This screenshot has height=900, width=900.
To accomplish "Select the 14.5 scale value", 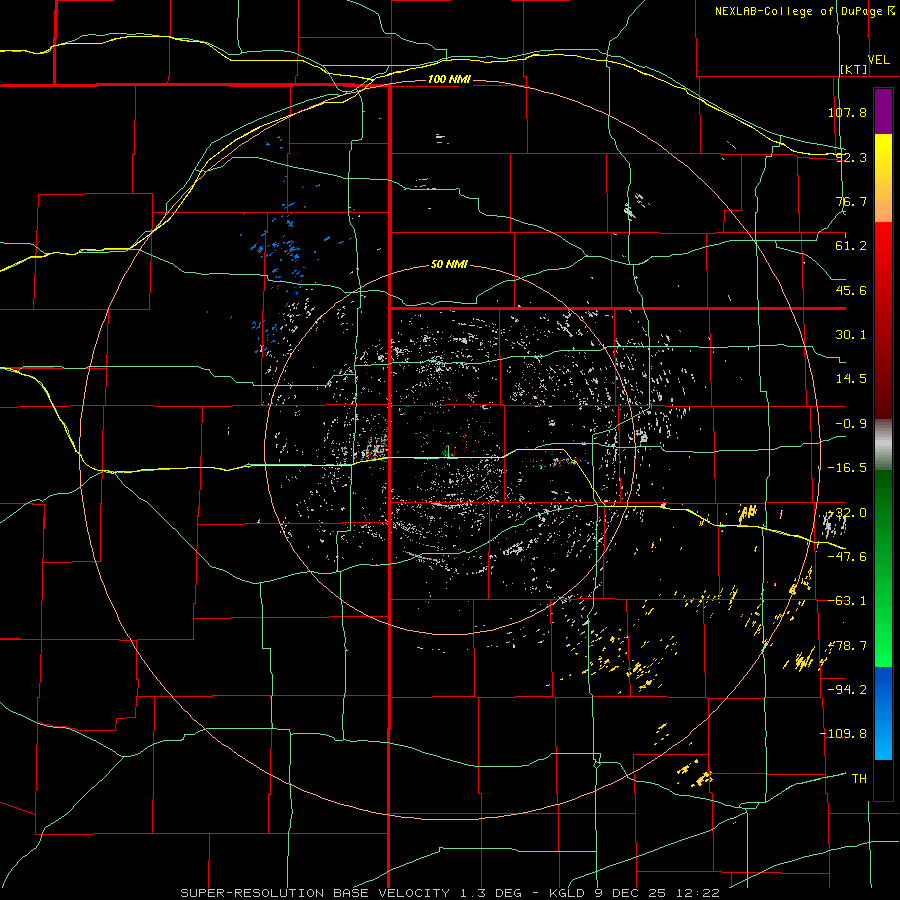I will click(851, 379).
